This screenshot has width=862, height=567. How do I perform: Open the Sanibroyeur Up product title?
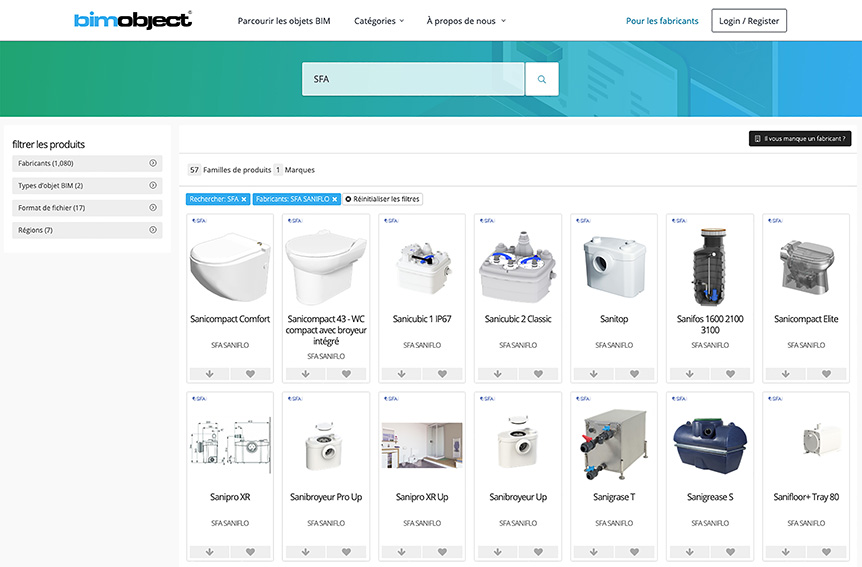[518, 497]
